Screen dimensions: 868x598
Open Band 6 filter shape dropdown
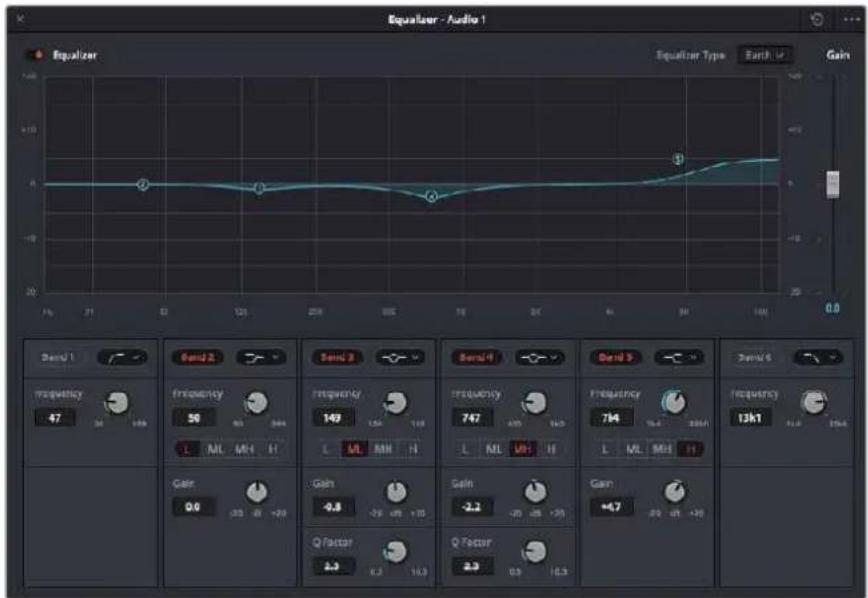819,358
